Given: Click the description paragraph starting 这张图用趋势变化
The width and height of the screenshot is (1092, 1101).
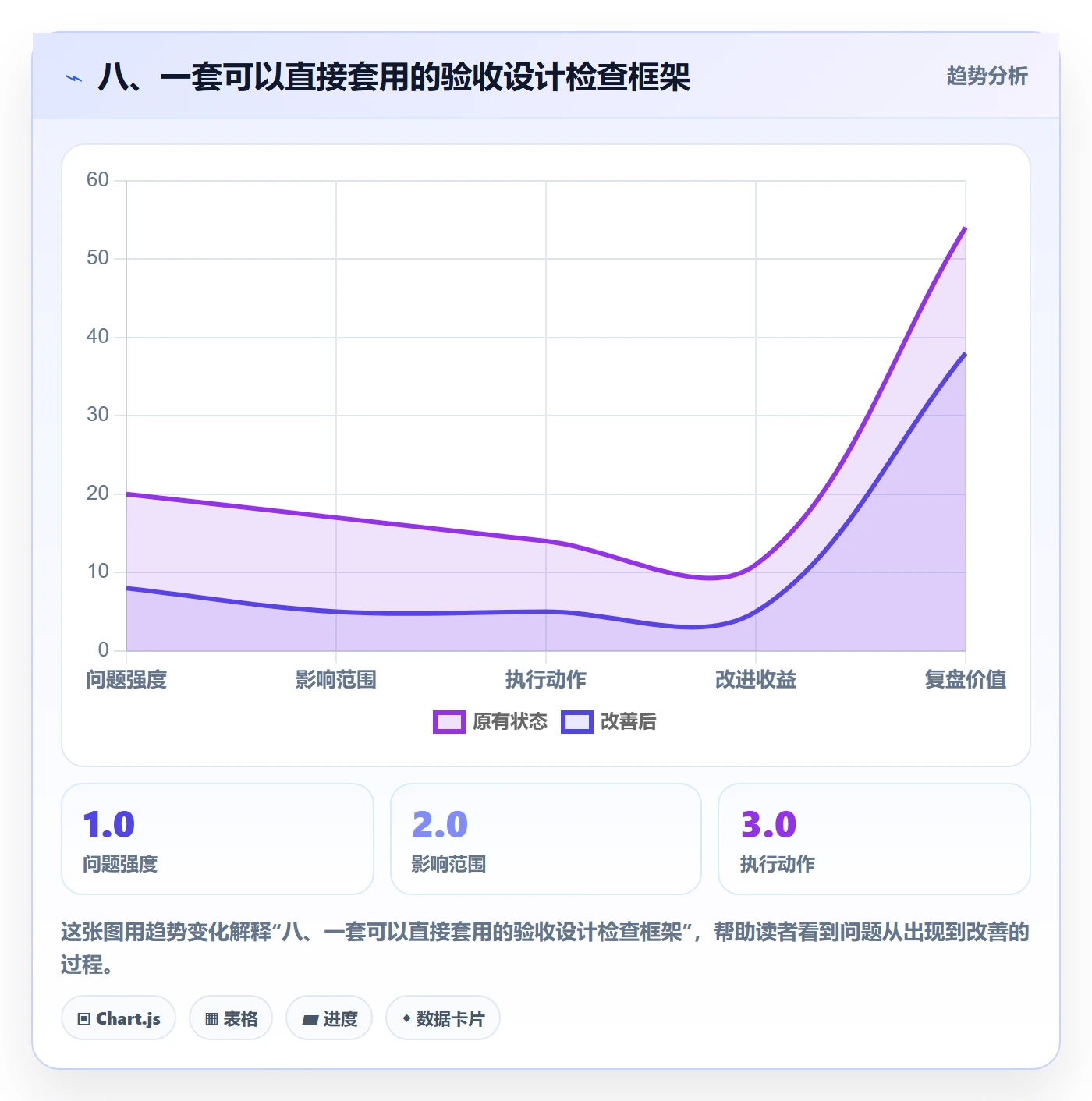Looking at the screenshot, I should click(x=545, y=948).
